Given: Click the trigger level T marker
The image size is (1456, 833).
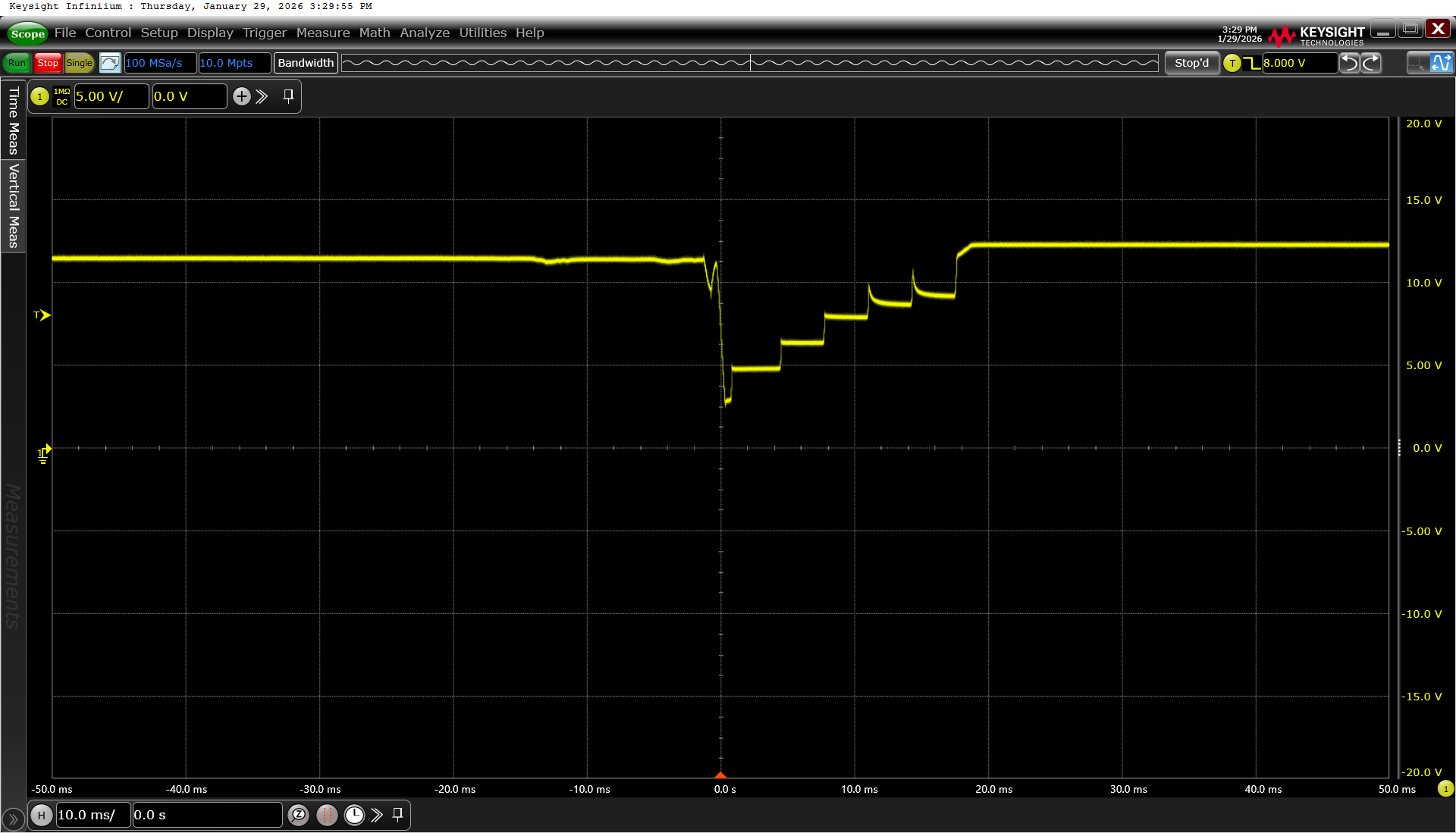Looking at the screenshot, I should [x=42, y=315].
